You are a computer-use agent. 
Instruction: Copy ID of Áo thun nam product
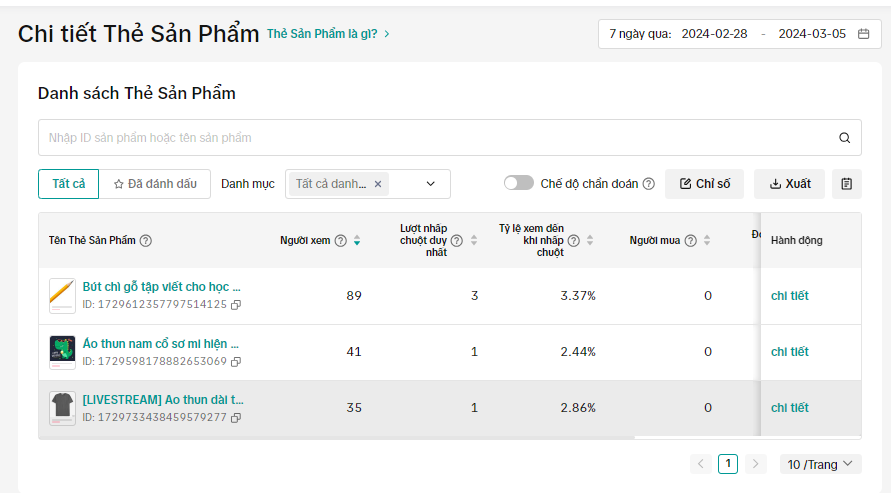236,361
